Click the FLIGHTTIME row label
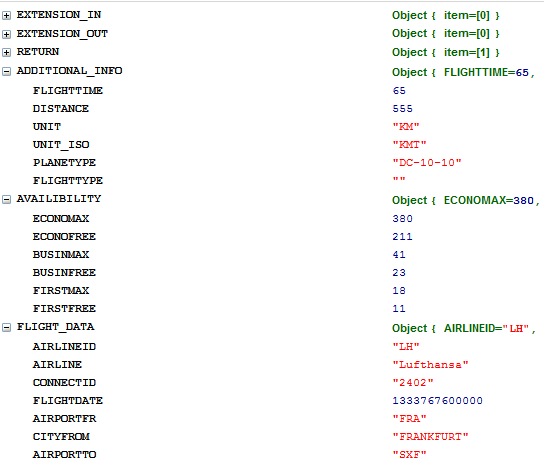544x463 pixels. (x=68, y=91)
